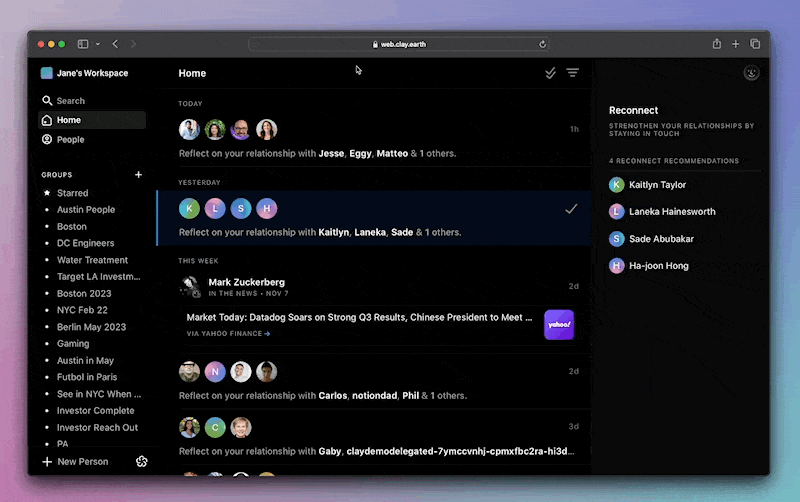Viewport: 800px width, 502px height.
Task: Click the Yahoo logo thumbnail
Action: (559, 324)
